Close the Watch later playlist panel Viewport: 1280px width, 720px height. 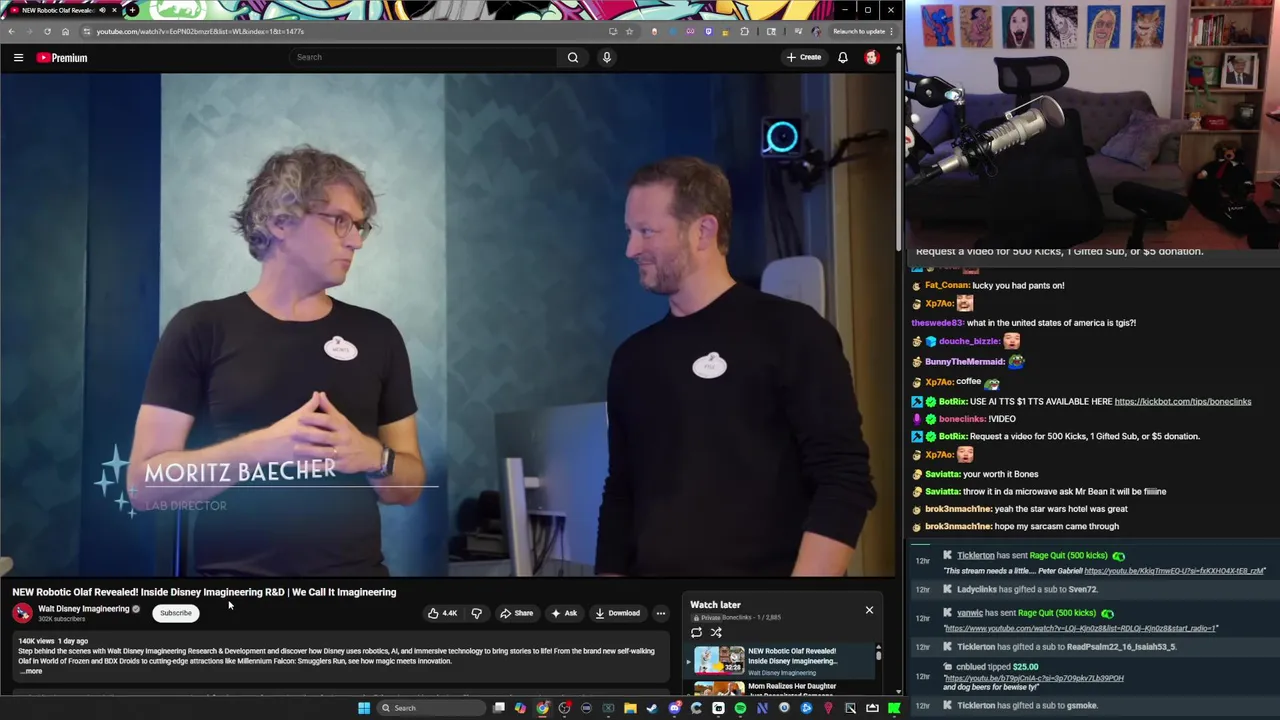(x=869, y=610)
